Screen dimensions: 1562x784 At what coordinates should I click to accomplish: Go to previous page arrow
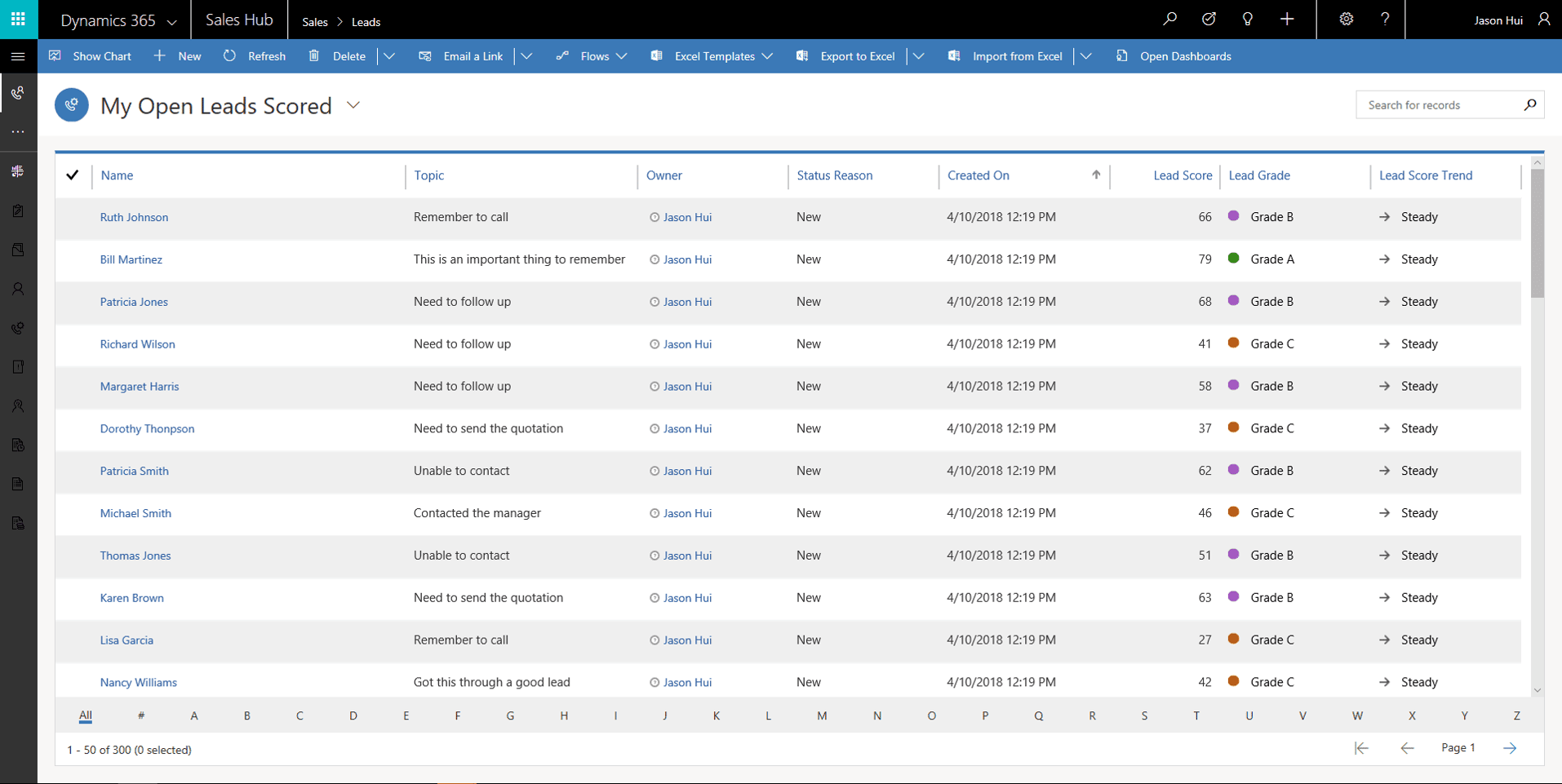(x=1407, y=748)
